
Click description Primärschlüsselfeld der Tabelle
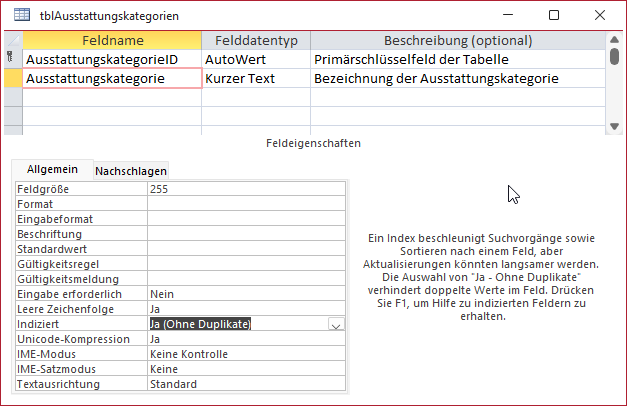click(x=458, y=59)
